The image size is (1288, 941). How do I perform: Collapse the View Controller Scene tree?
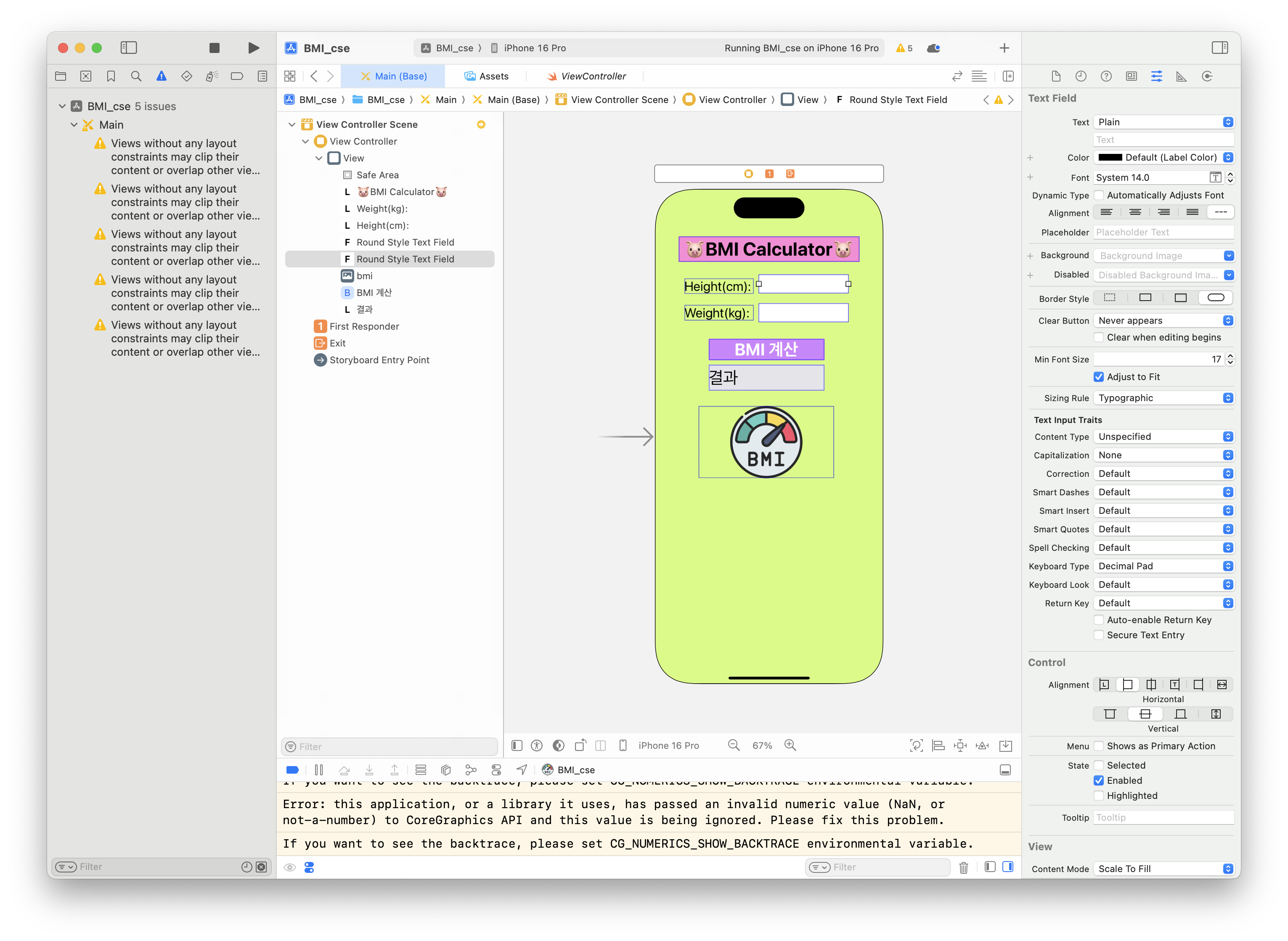292,124
